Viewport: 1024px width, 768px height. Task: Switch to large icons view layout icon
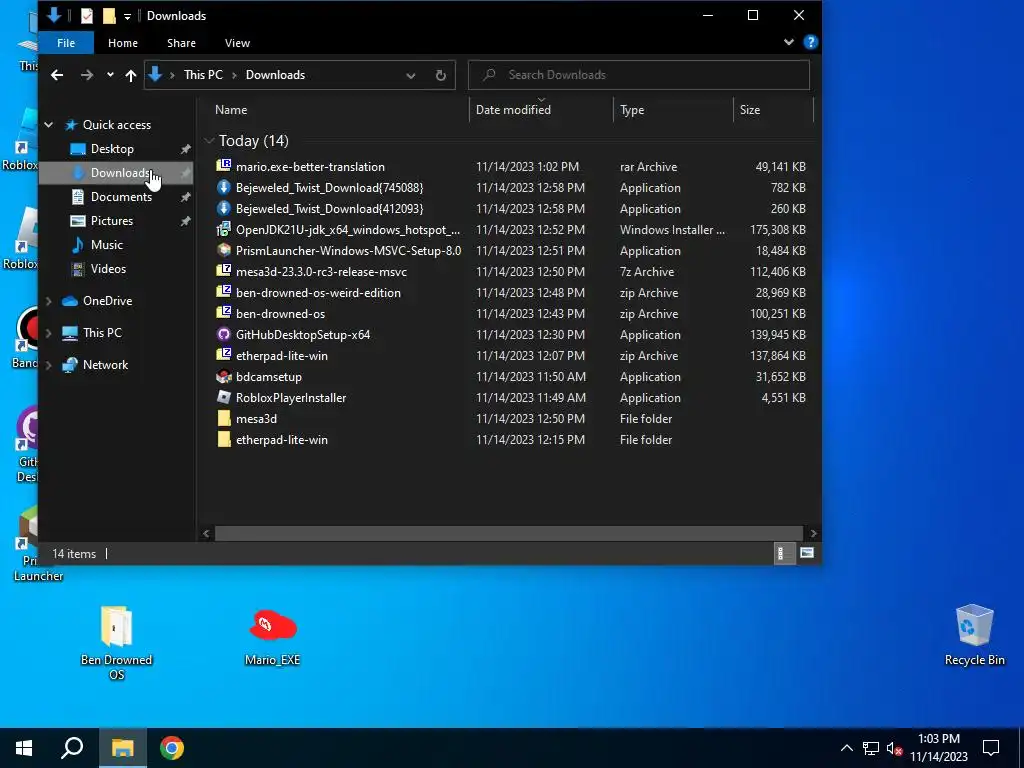(807, 553)
